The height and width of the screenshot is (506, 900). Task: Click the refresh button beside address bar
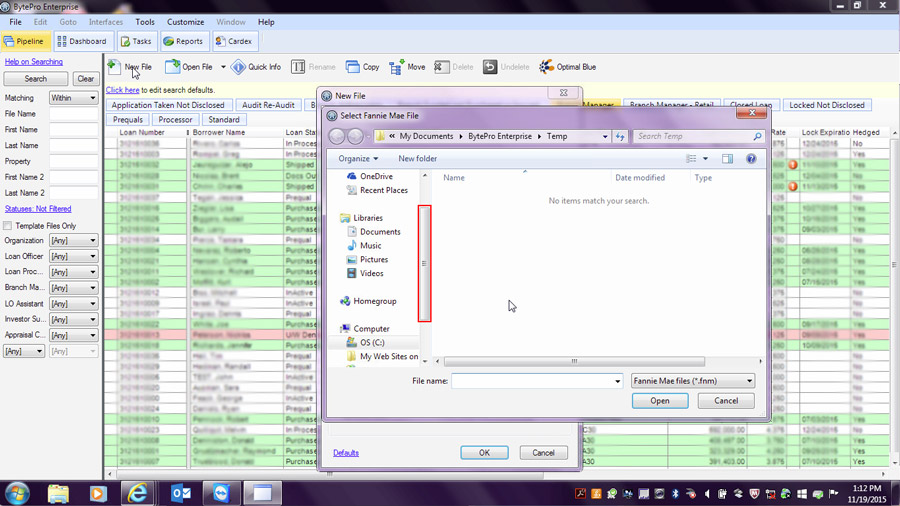click(x=620, y=136)
